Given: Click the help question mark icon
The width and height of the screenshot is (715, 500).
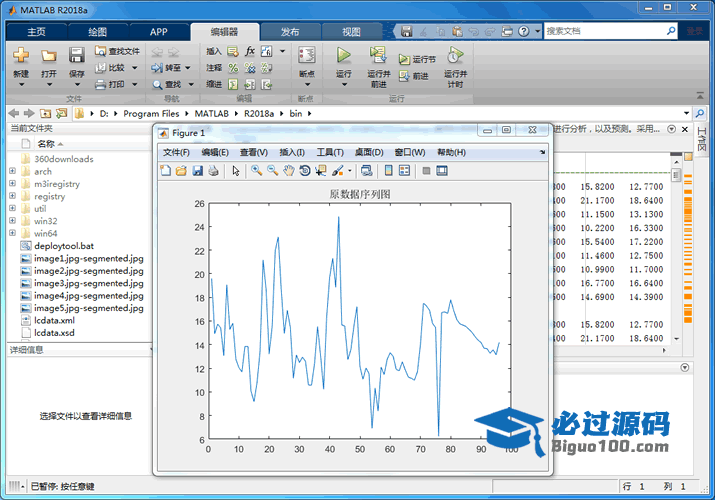Looking at the screenshot, I should tap(524, 31).
